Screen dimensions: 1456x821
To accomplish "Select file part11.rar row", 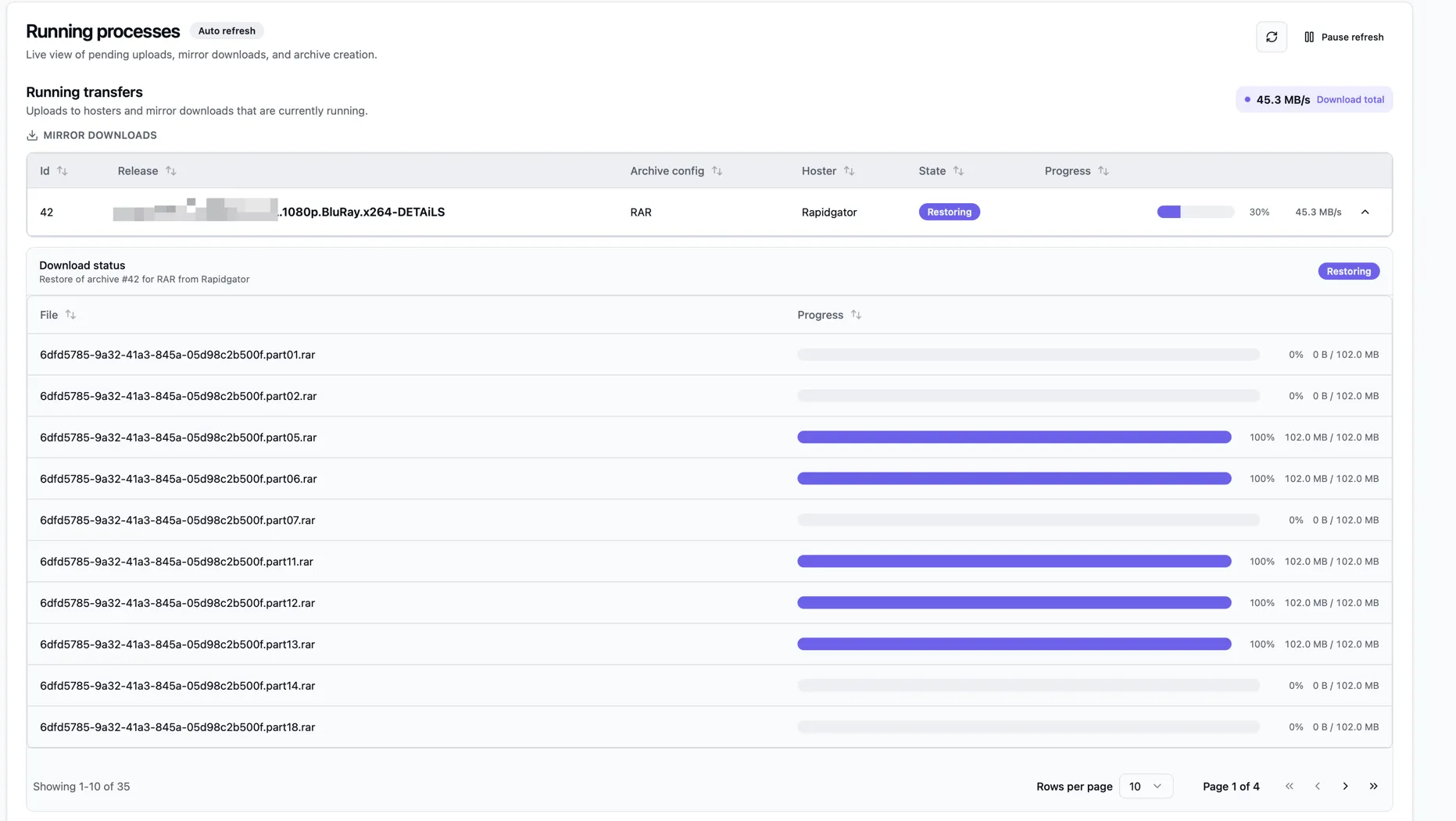I will point(709,562).
